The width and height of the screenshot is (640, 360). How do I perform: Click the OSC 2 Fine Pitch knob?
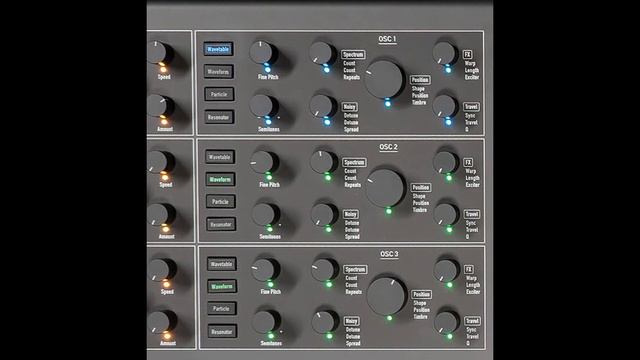[263, 162]
